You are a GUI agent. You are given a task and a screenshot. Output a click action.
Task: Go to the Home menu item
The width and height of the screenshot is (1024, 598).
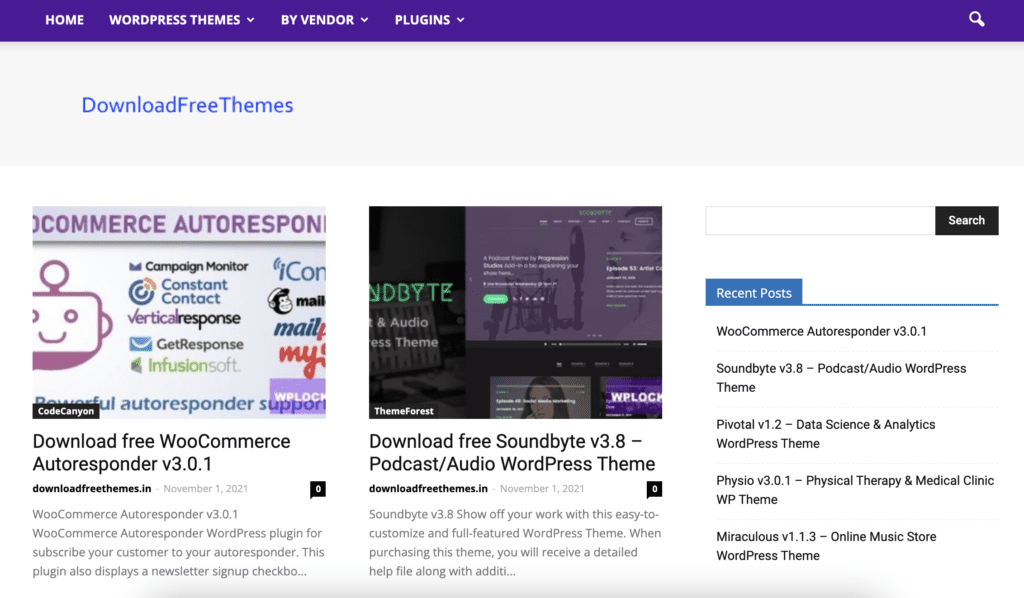point(64,20)
